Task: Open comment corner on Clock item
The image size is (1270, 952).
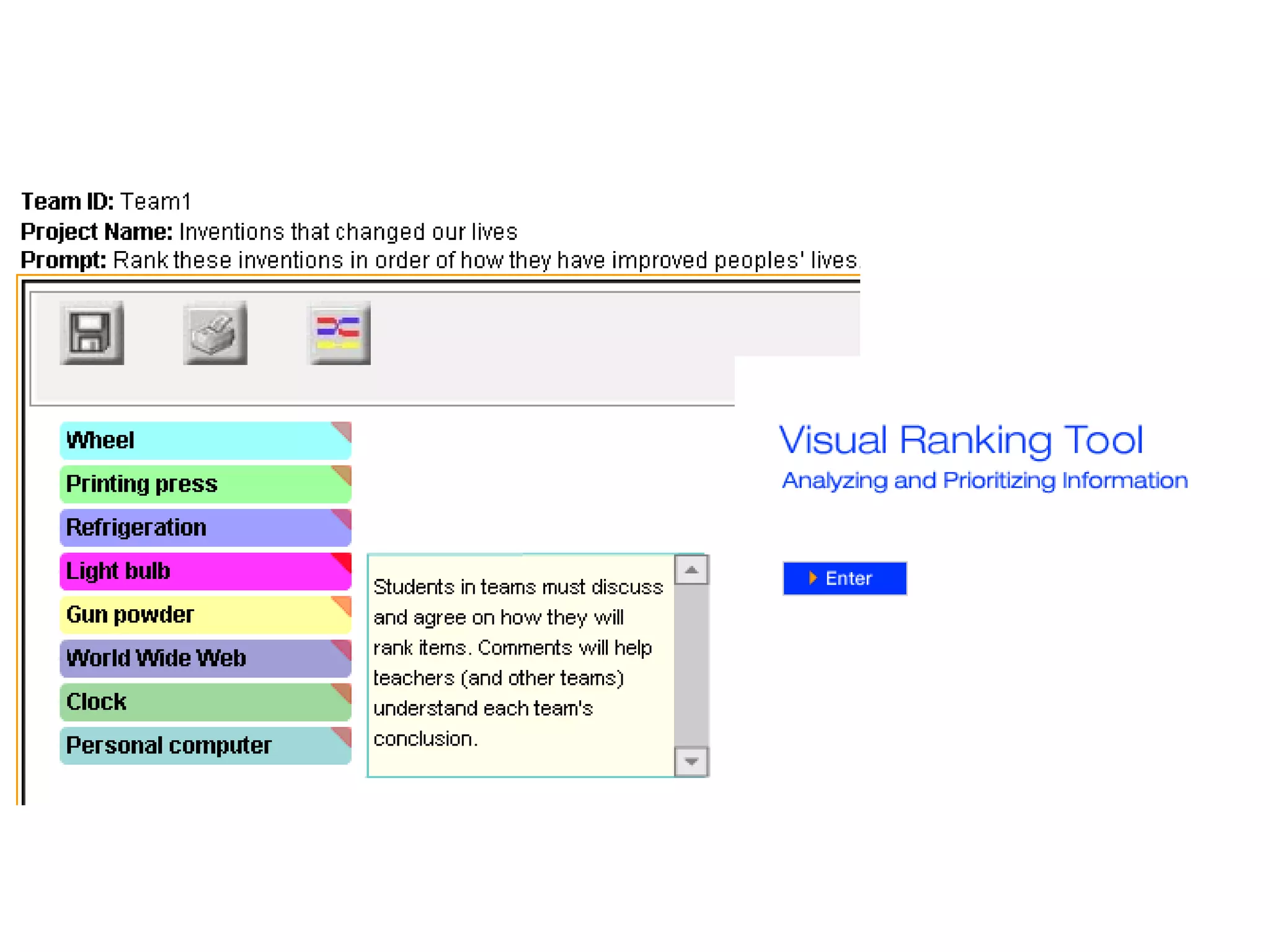Action: click(x=344, y=690)
